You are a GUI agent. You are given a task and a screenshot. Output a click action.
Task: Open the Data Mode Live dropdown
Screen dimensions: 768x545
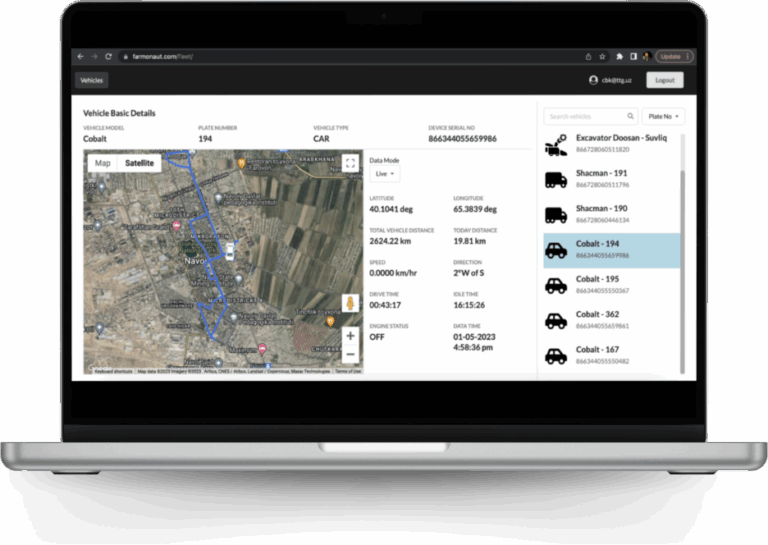[384, 174]
